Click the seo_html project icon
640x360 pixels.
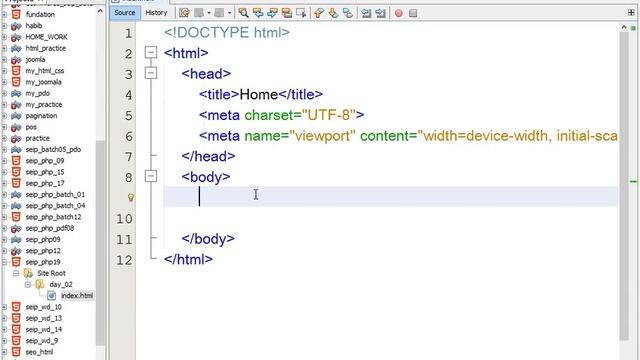pyautogui.click(x=16, y=352)
